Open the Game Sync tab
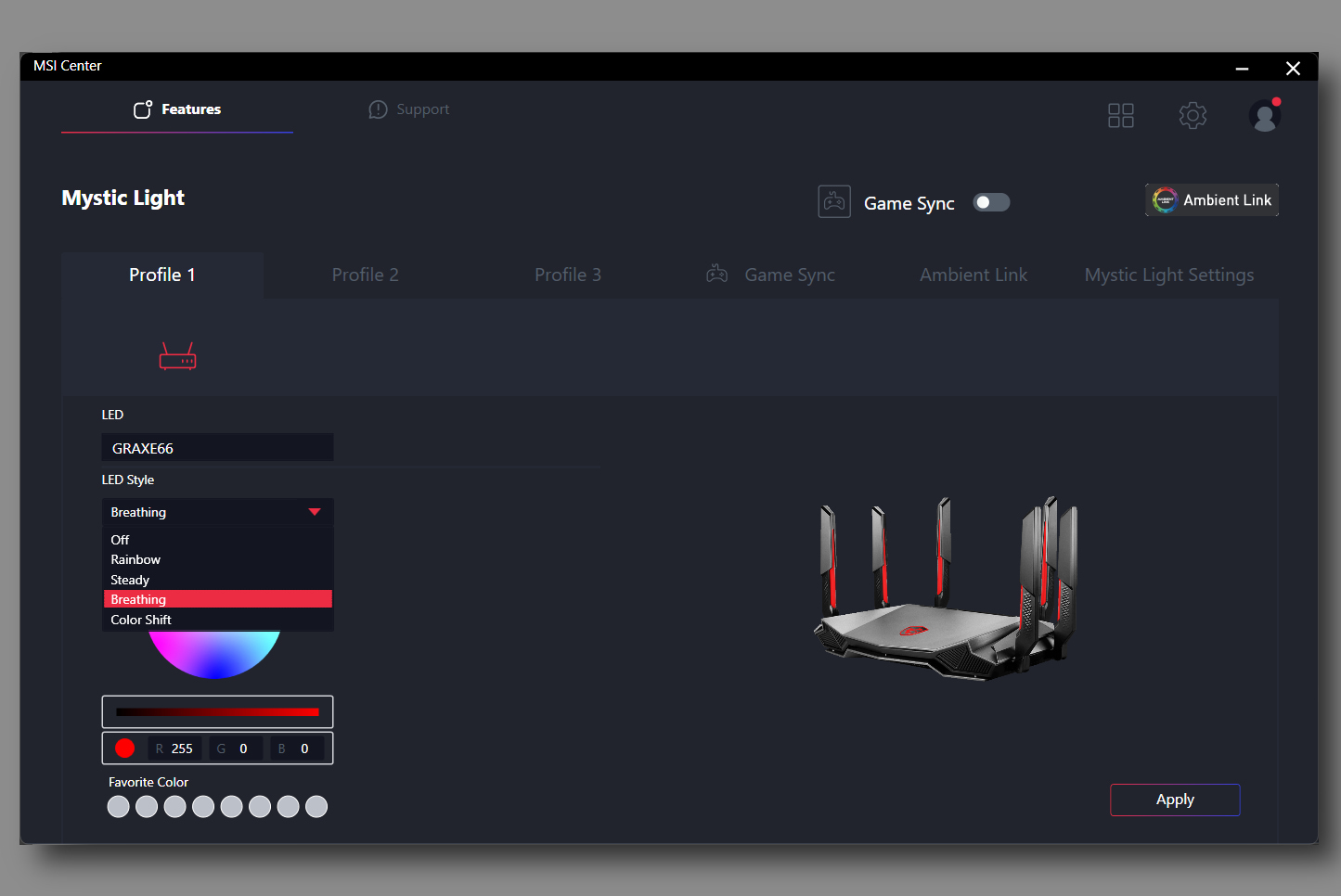Viewport: 1341px width, 896px height. (x=770, y=275)
